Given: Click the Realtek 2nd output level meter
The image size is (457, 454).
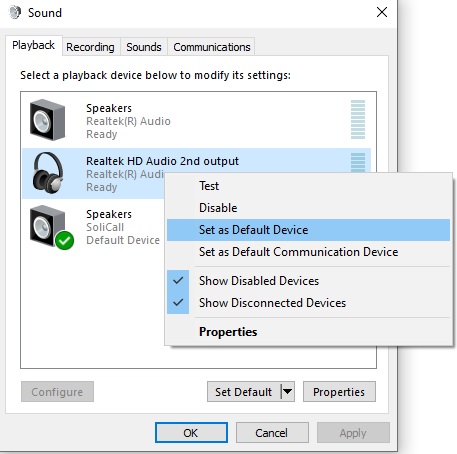Looking at the screenshot, I should coord(358,162).
